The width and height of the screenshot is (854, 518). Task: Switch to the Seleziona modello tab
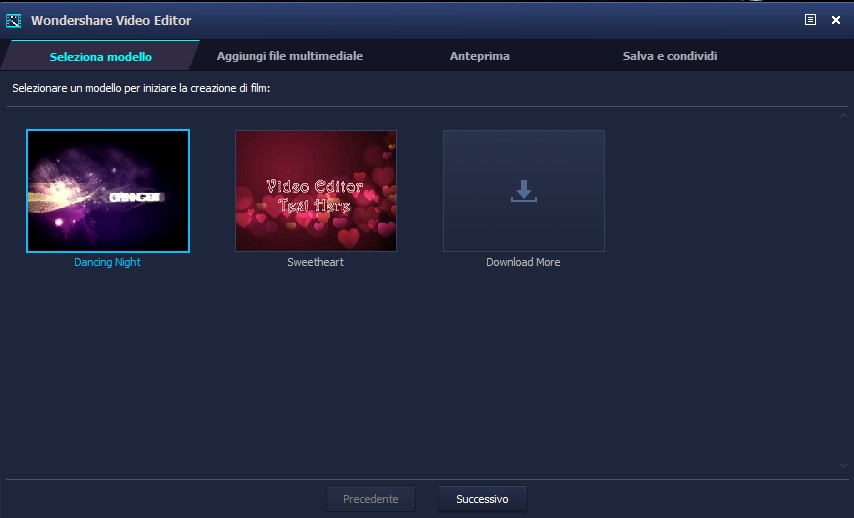click(101, 56)
